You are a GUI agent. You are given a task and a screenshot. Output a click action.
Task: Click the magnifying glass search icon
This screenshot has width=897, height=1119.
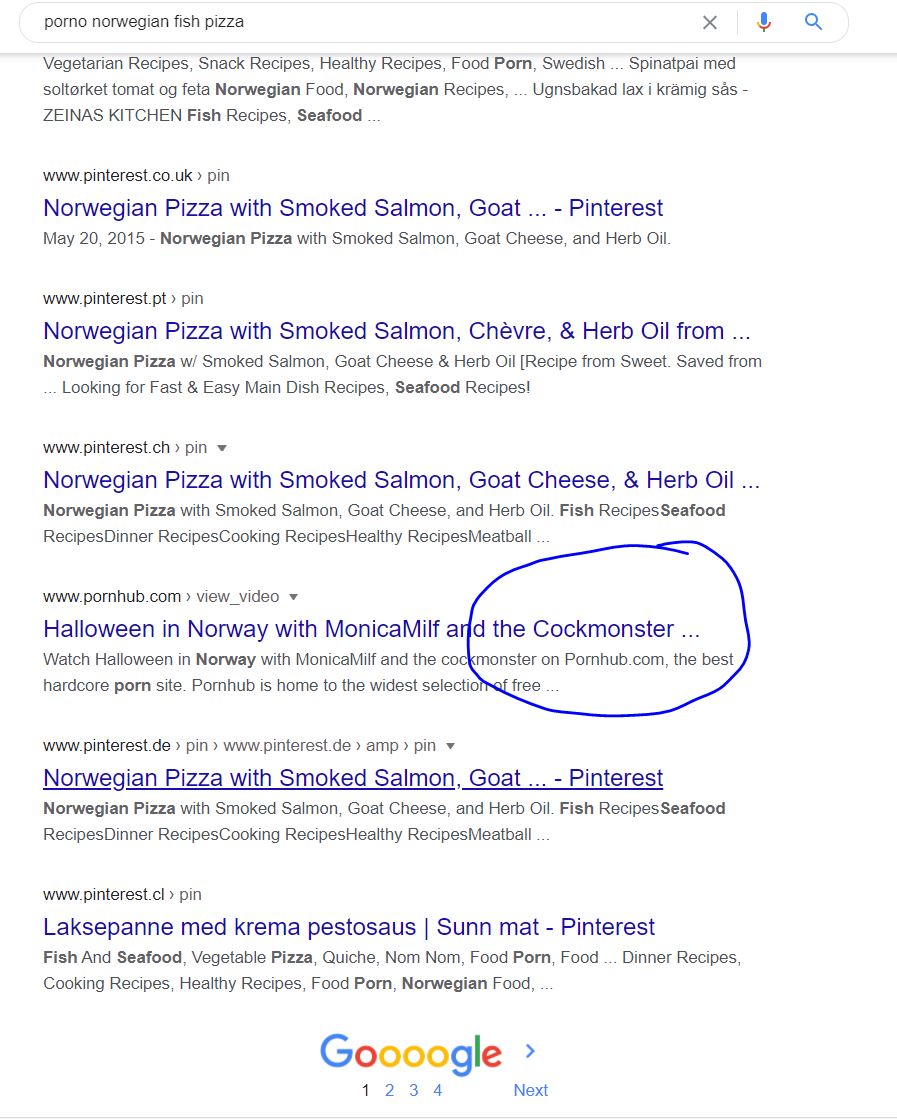pyautogui.click(x=814, y=21)
